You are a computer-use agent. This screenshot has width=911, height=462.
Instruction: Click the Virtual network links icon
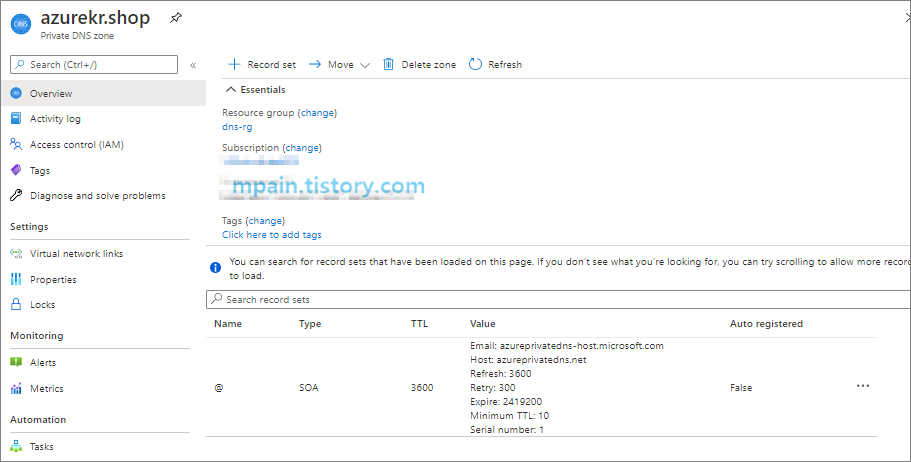point(16,253)
